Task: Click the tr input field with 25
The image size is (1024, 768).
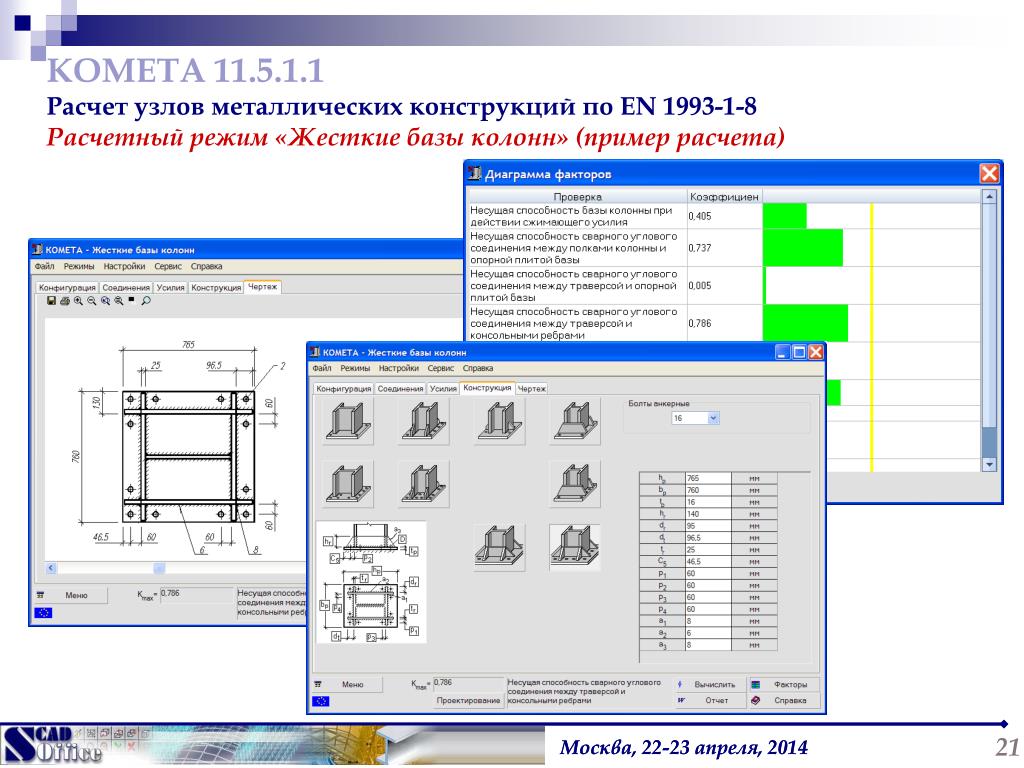Action: [x=707, y=550]
